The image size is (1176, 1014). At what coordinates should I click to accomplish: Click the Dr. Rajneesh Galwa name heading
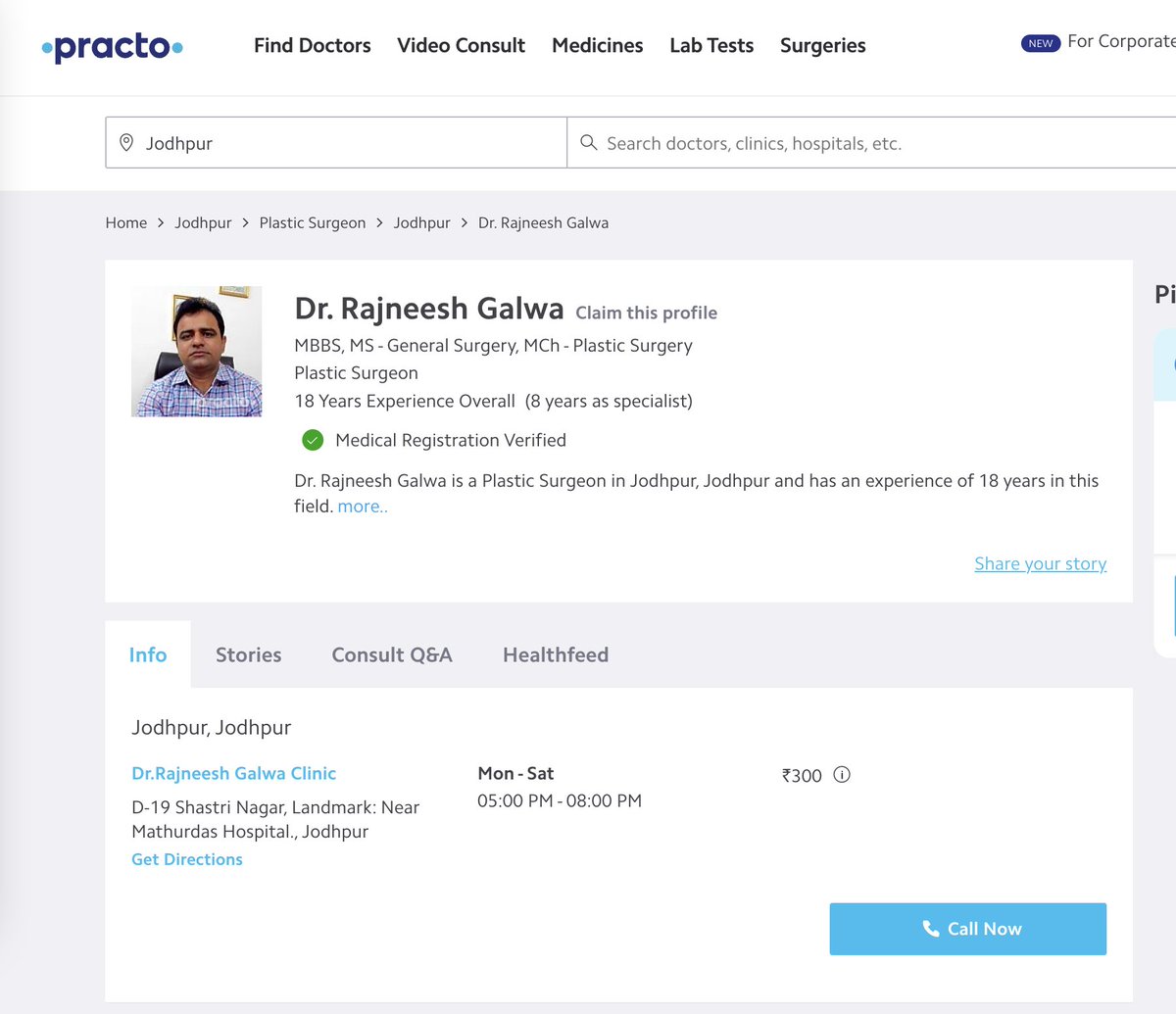(x=429, y=309)
